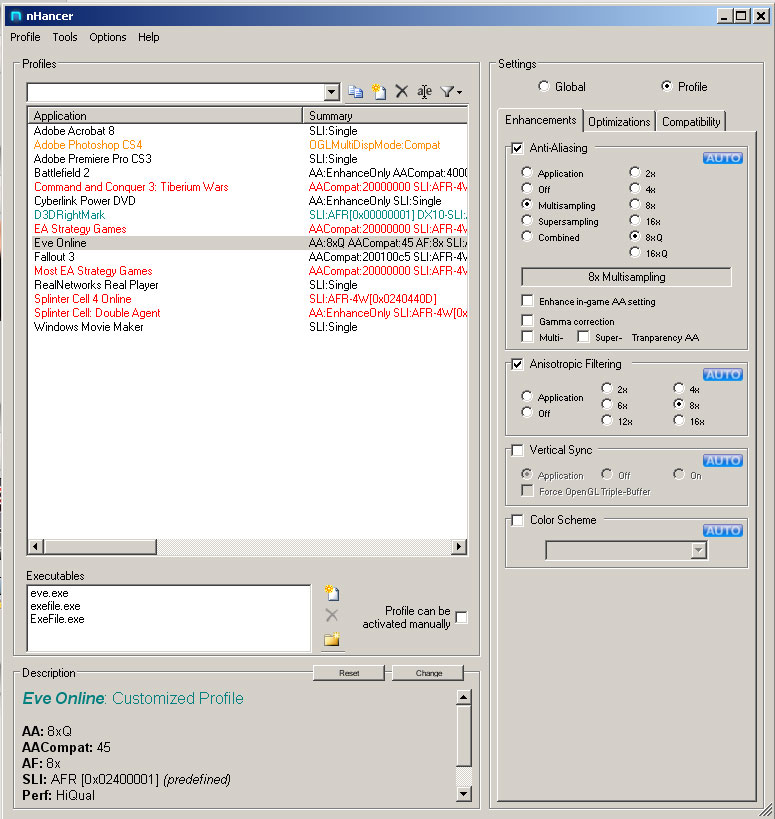Select the Global settings radio button
Screen dimensions: 775x819
[x=544, y=86]
